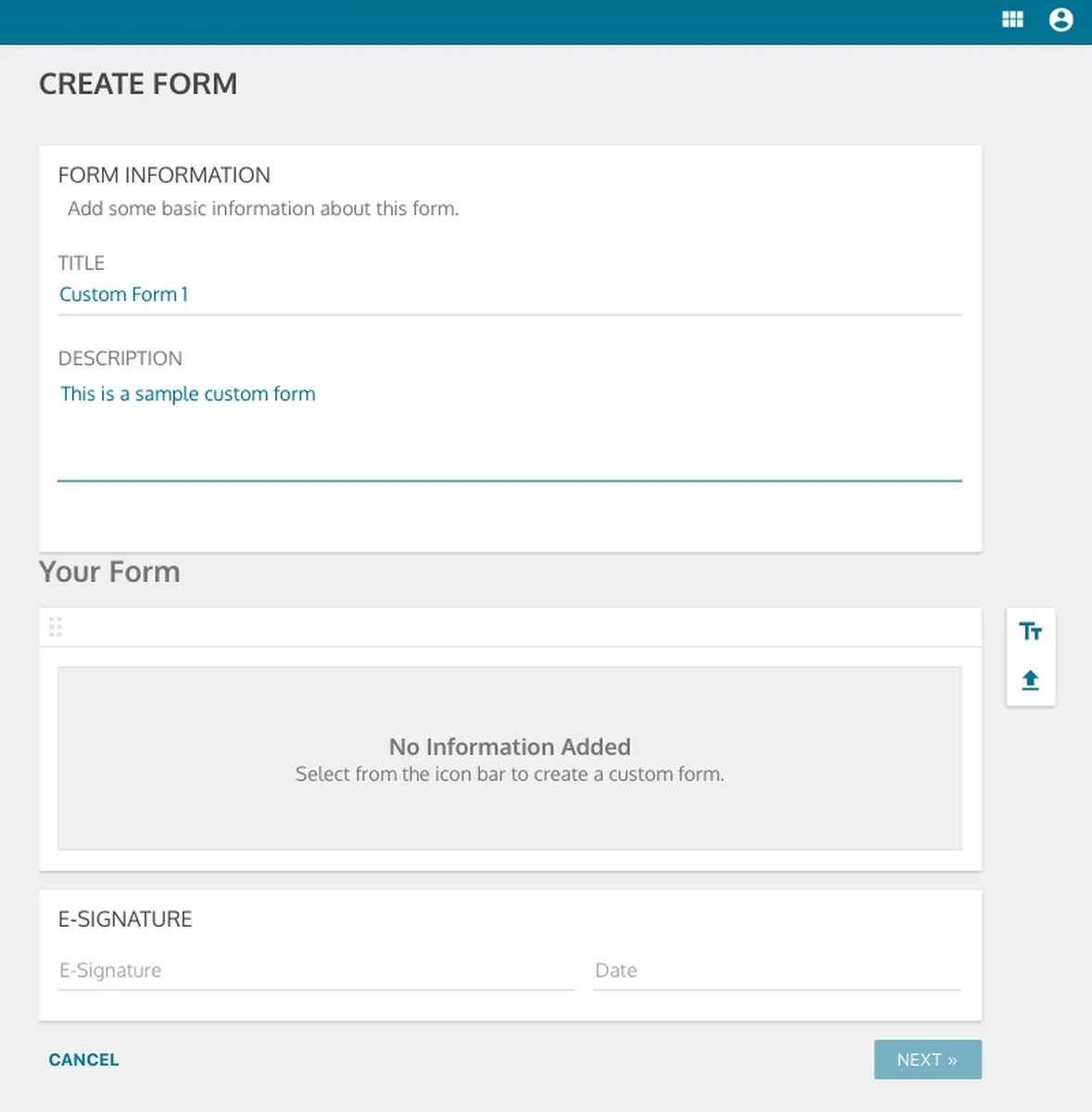
Task: Click the Date input field
Action: (777, 970)
